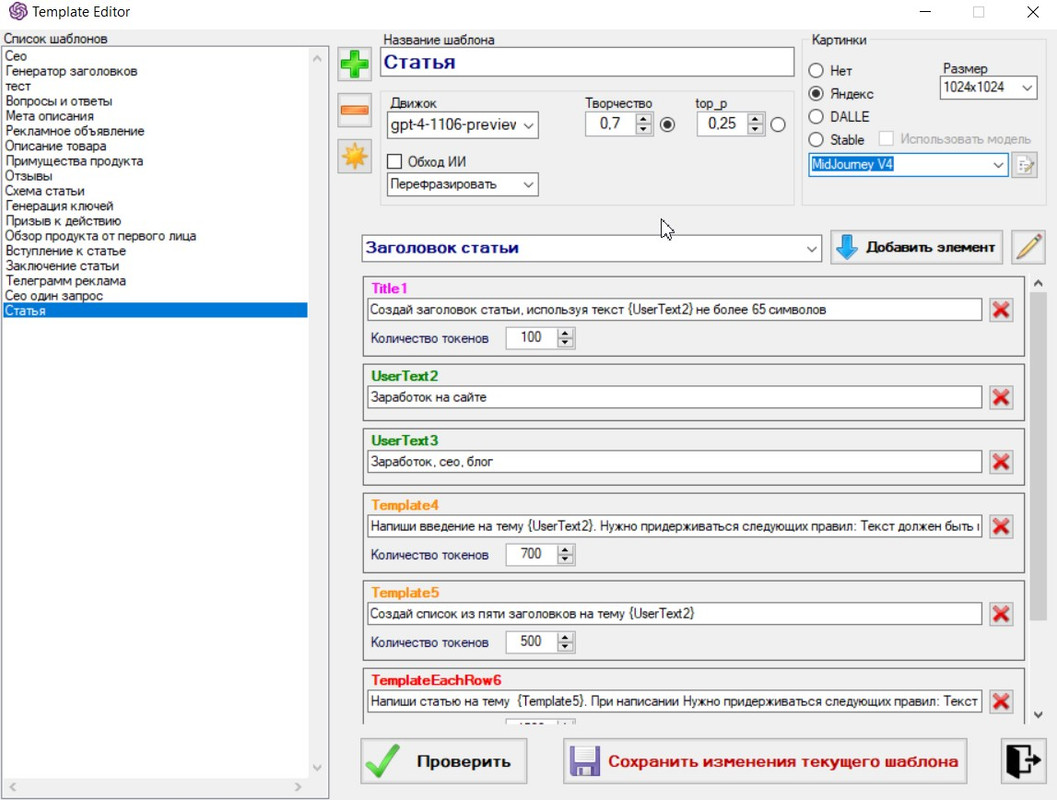Click the orange minus delete template icon
Screen dimensions: 1057x800
[x=354, y=111]
